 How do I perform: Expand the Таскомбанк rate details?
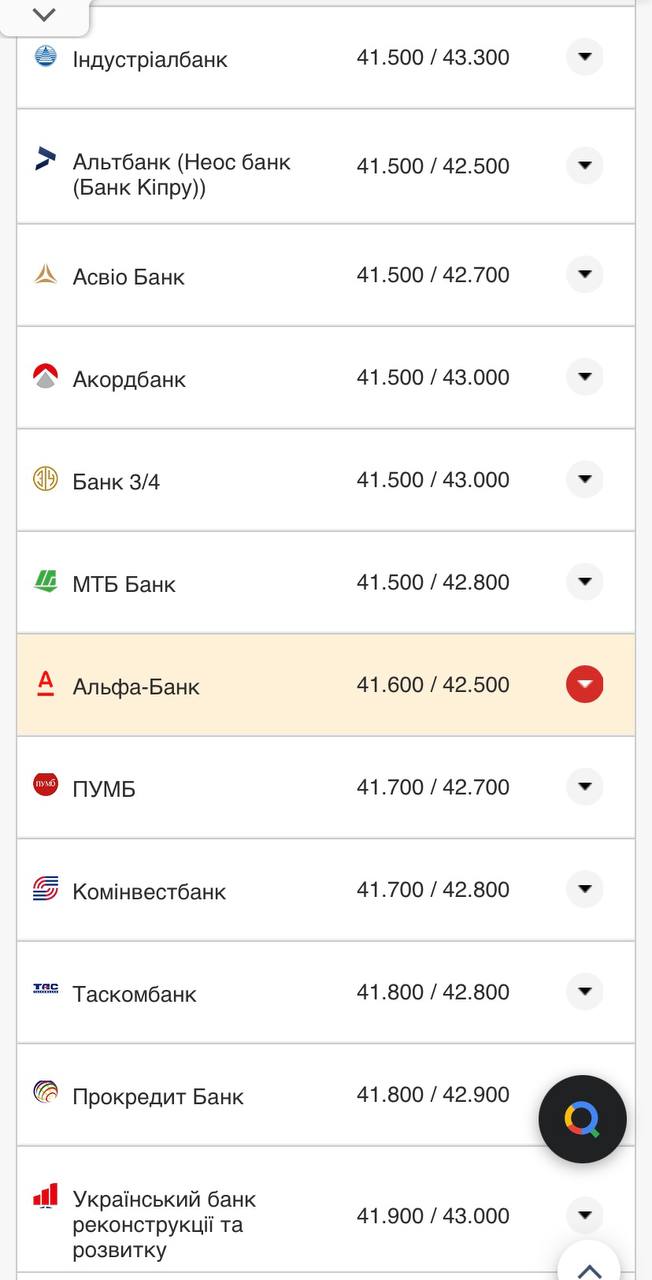(x=584, y=992)
